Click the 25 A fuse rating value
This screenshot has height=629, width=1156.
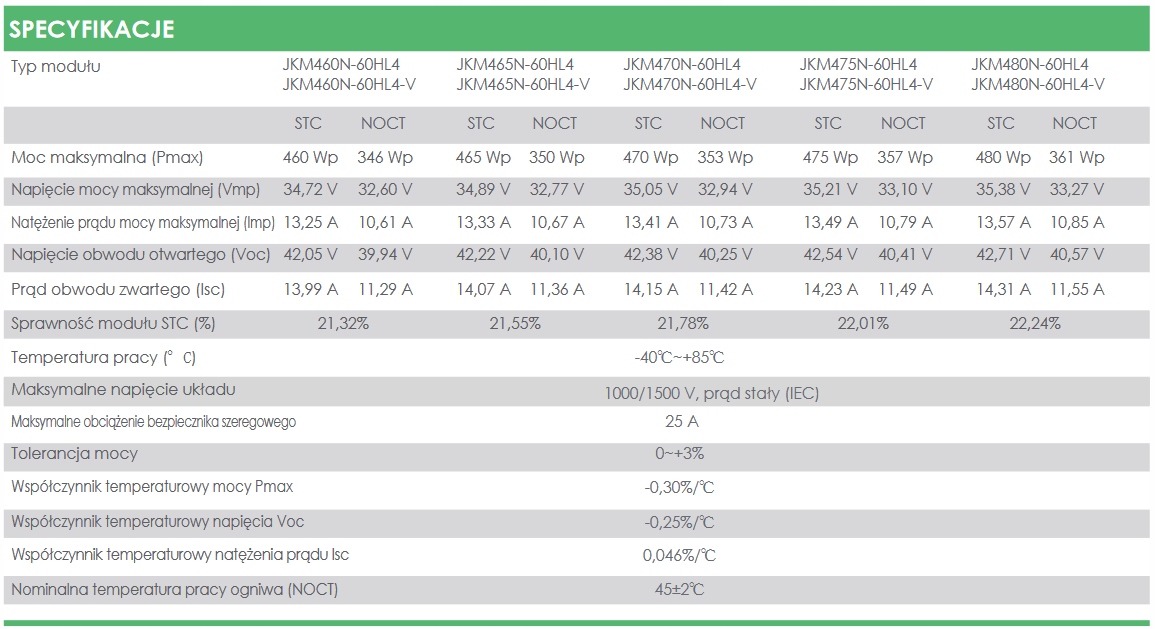[x=681, y=421]
